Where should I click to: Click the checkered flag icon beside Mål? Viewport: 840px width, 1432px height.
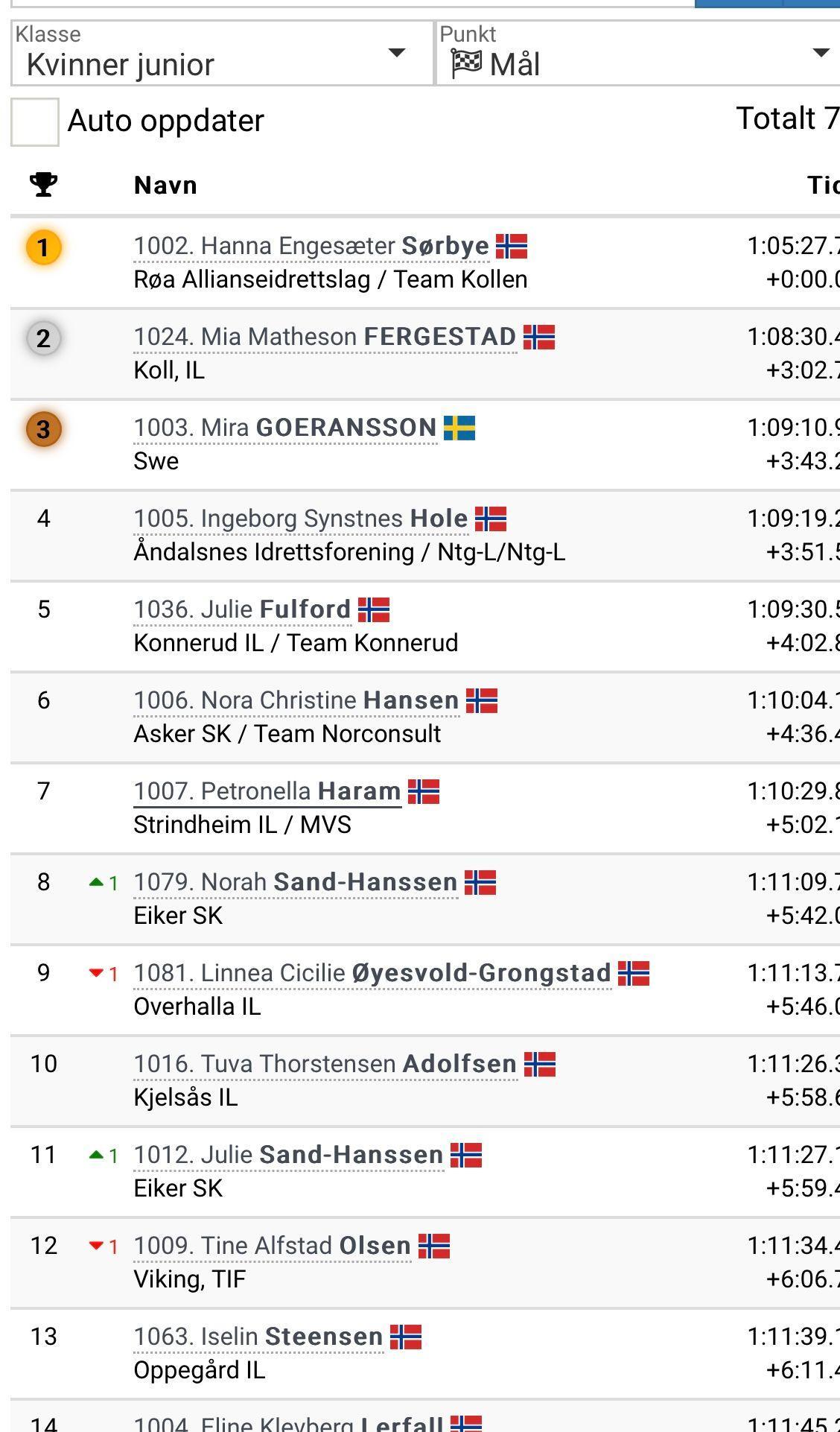click(x=466, y=64)
